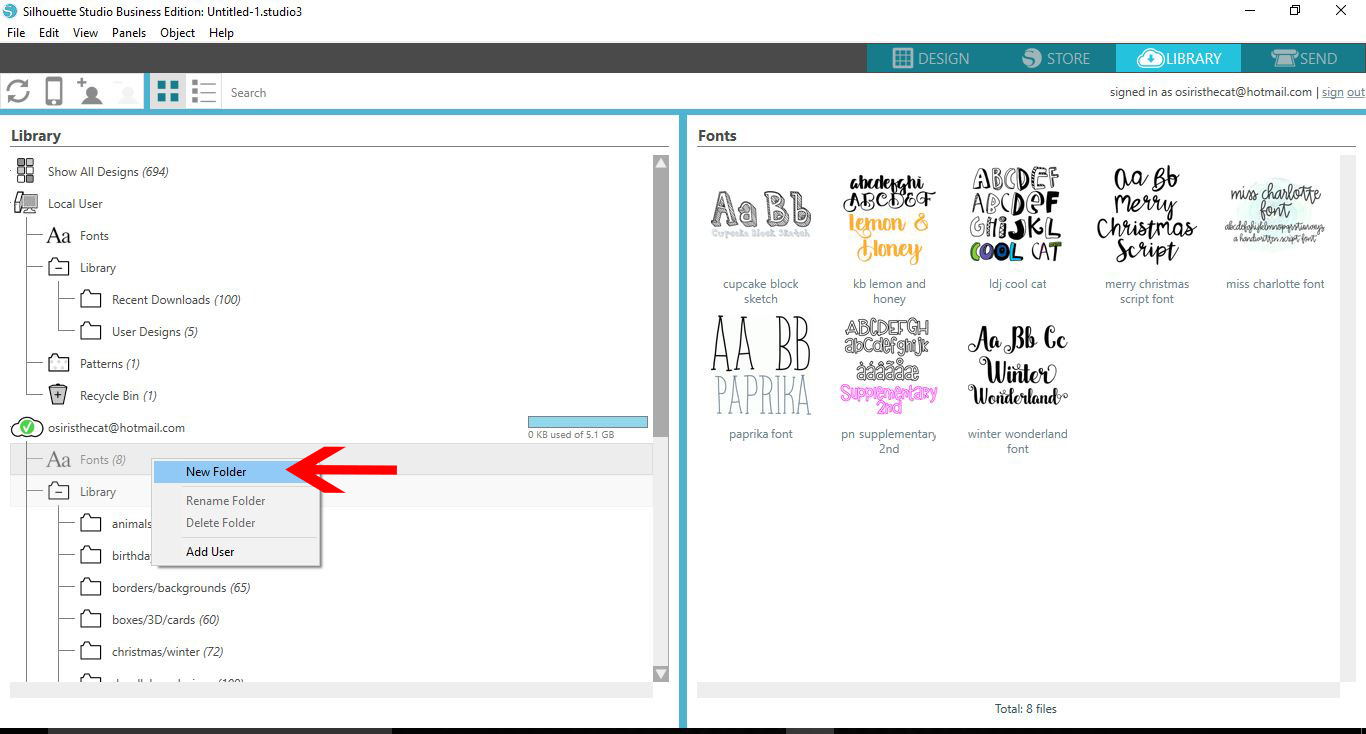1366x734 pixels.
Task: Click the boxes/3D/cards folder icon
Action: (91, 619)
